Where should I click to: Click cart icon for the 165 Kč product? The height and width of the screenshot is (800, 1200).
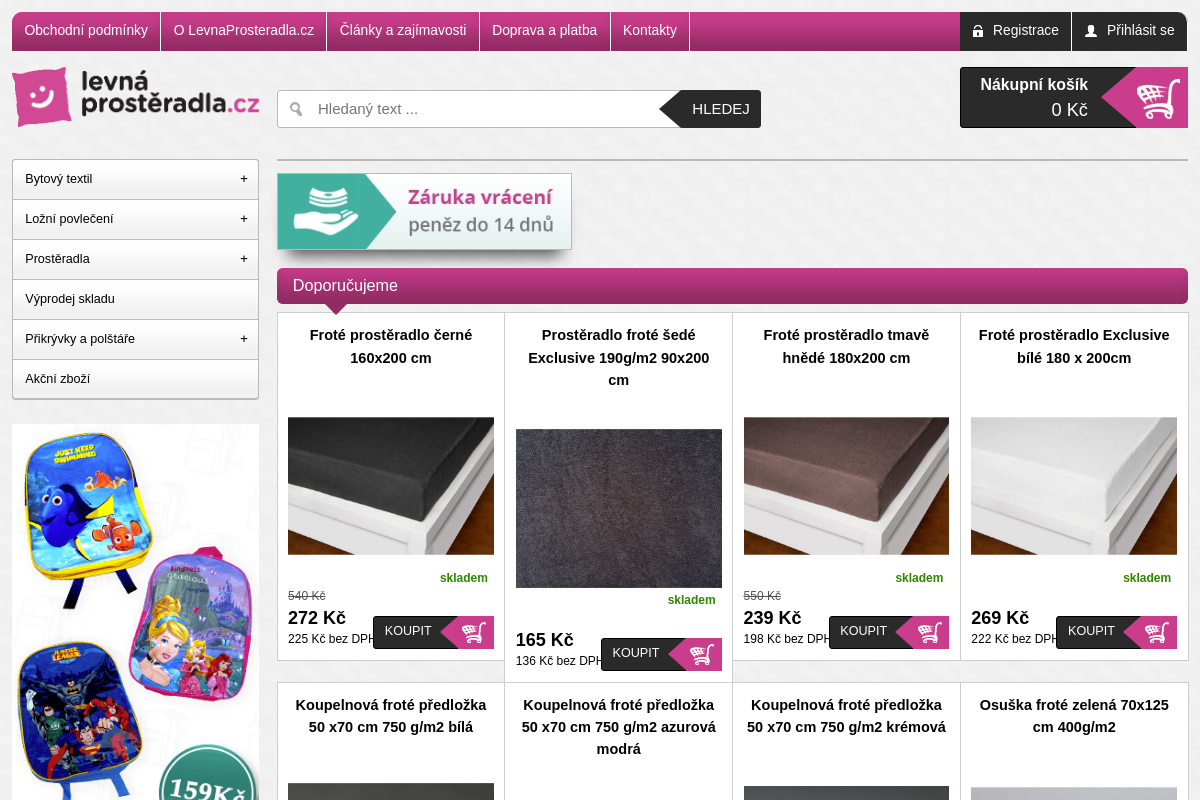pos(701,654)
